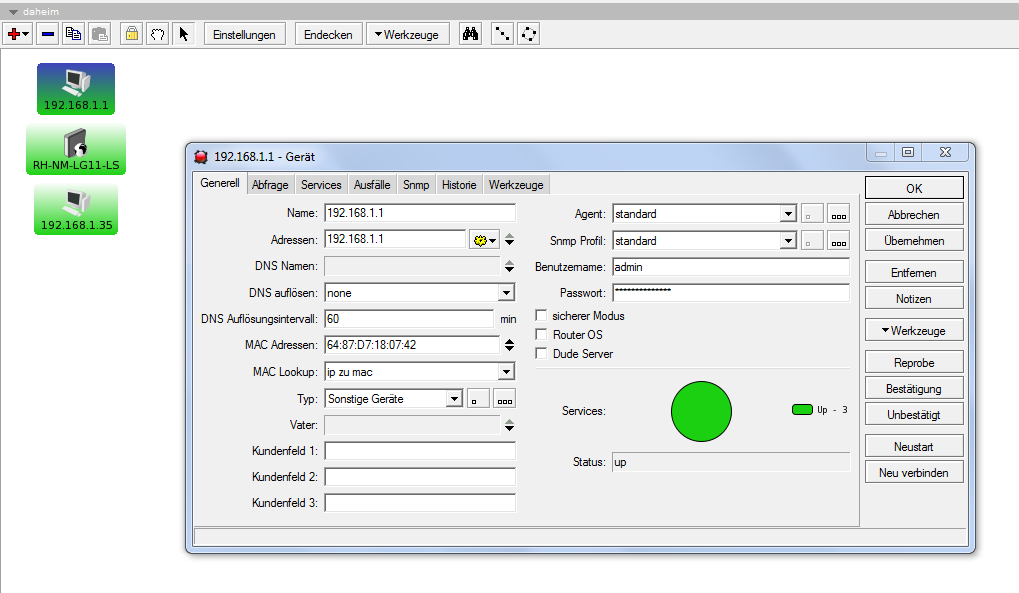This screenshot has height=593, width=1019.
Task: Click the red plus add-item icon
Action: tap(14, 34)
